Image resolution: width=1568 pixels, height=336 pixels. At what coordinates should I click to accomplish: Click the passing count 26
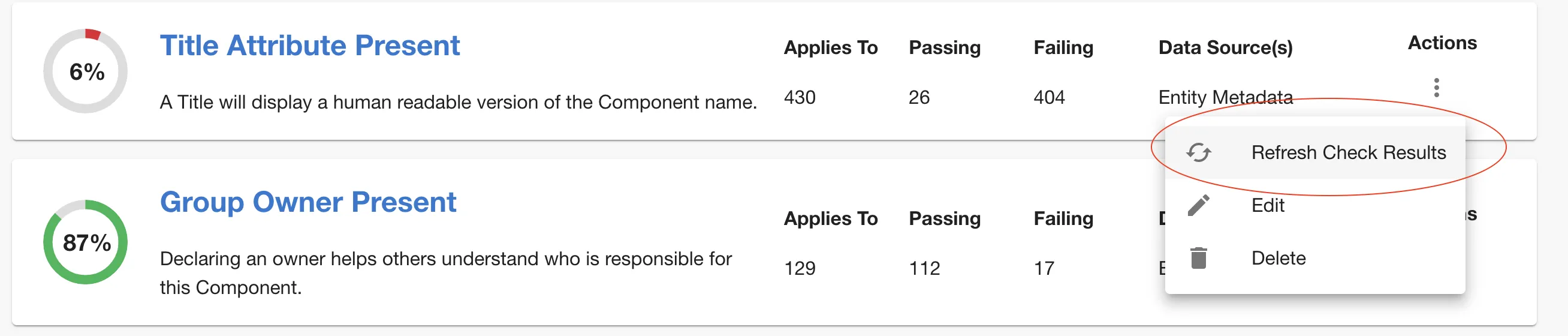918,98
